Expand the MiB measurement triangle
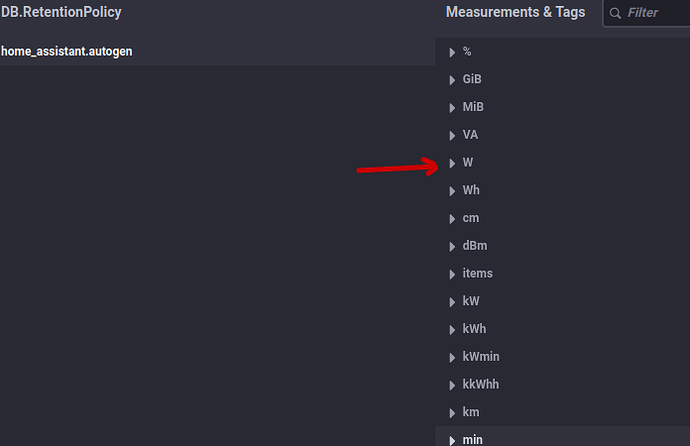This screenshot has width=690, height=446. click(452, 107)
